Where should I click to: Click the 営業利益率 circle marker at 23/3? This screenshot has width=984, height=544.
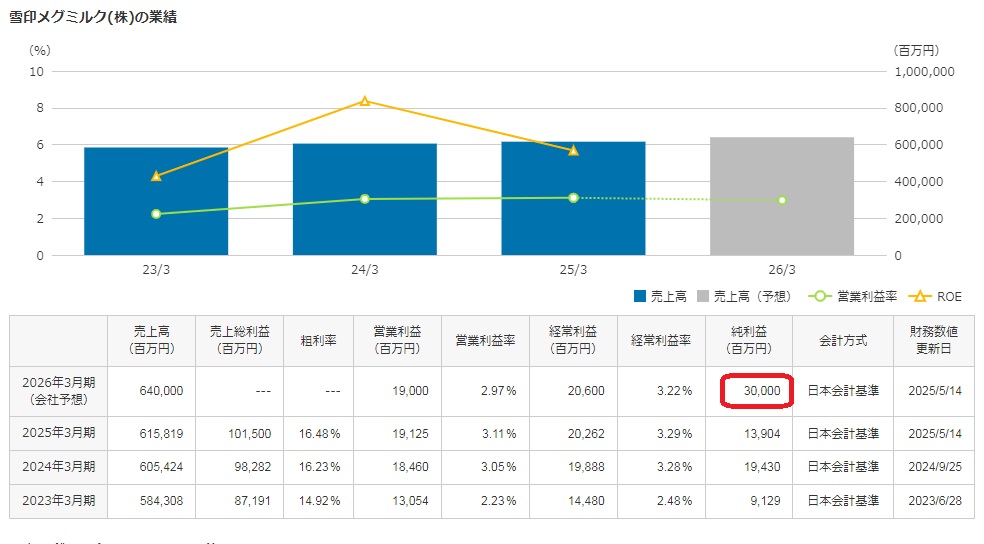(156, 214)
